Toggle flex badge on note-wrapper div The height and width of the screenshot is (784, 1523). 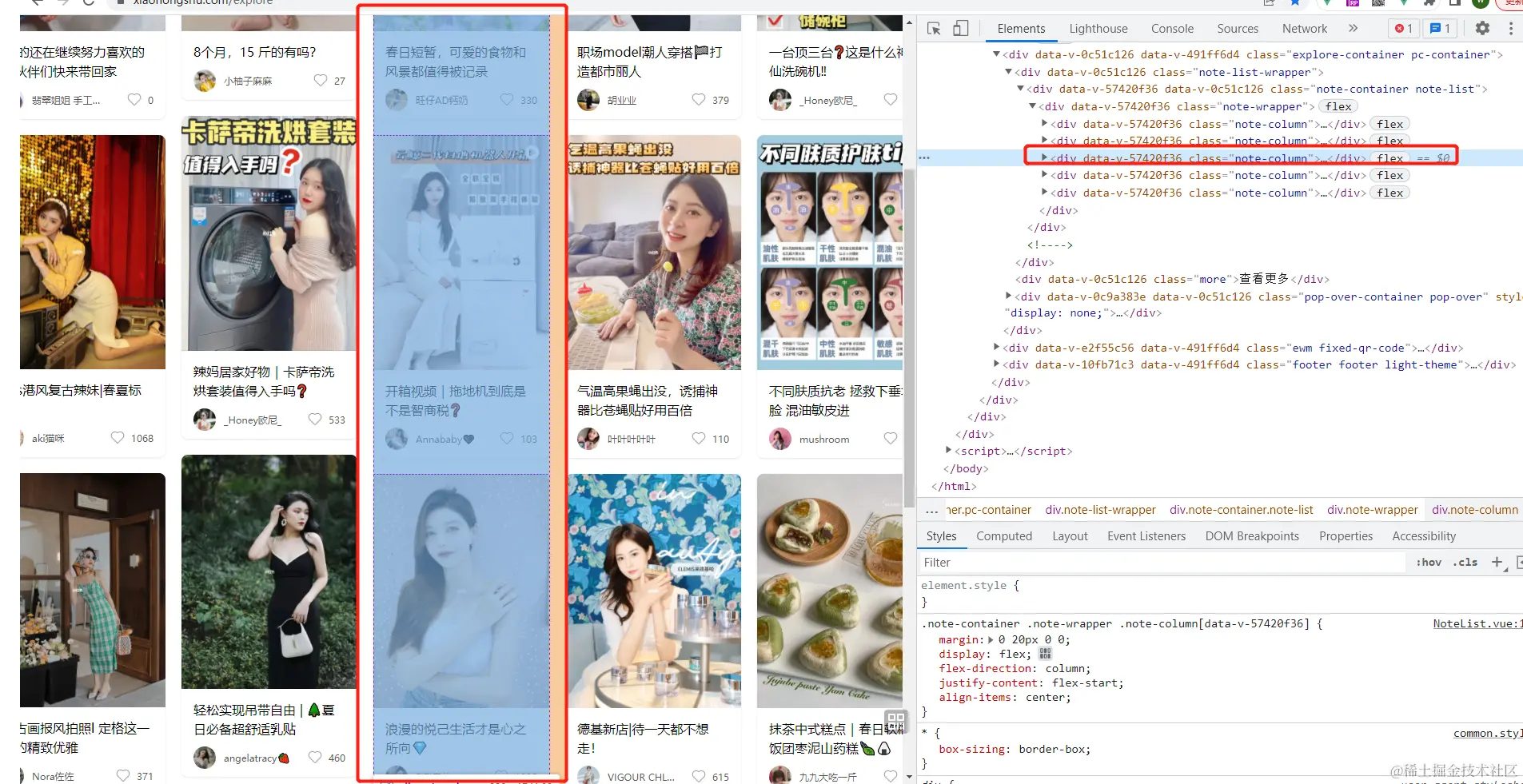point(1338,106)
